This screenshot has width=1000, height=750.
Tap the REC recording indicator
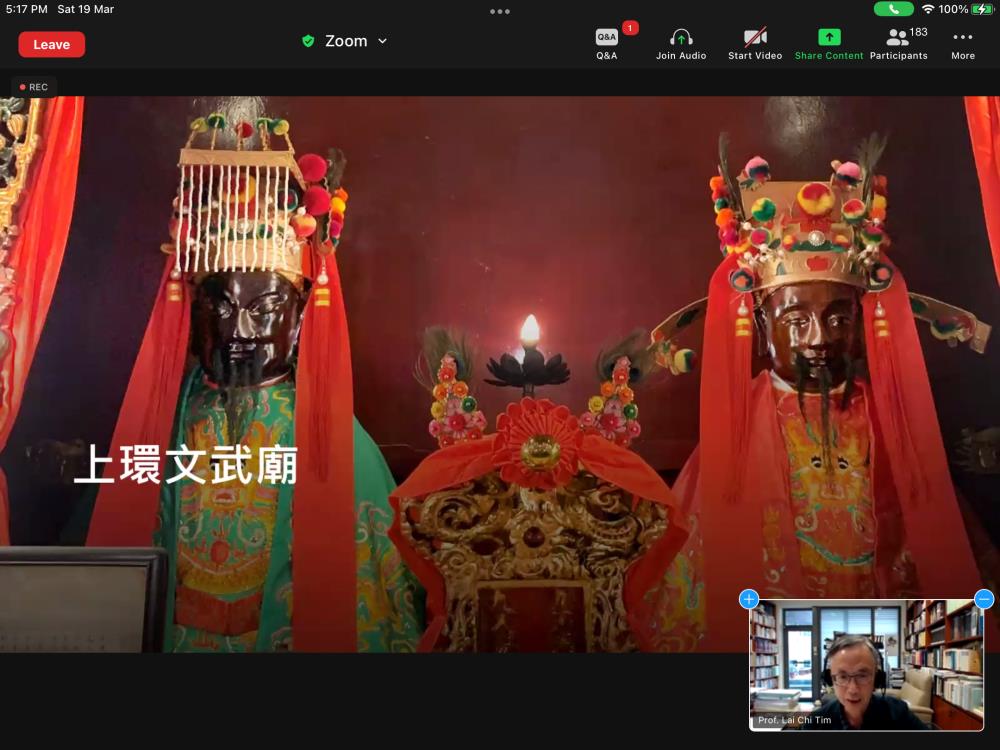[x=33, y=87]
